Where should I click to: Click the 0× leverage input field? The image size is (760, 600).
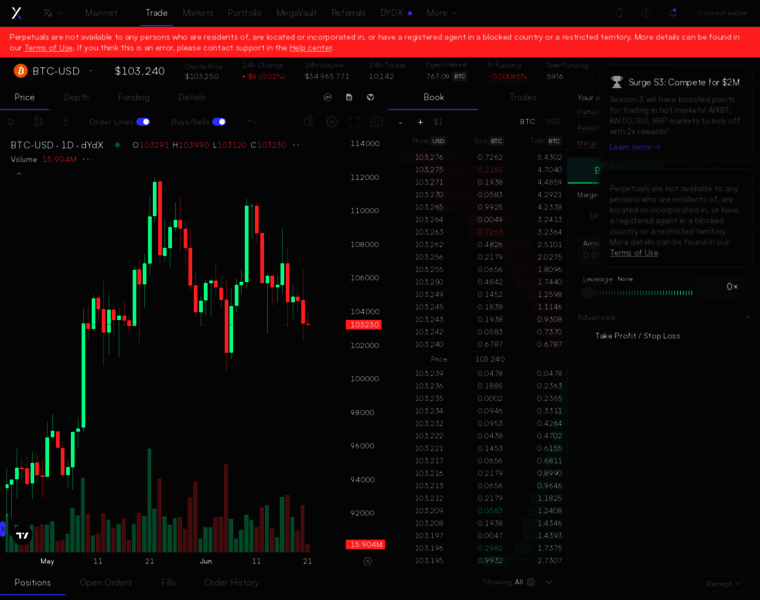click(721, 287)
